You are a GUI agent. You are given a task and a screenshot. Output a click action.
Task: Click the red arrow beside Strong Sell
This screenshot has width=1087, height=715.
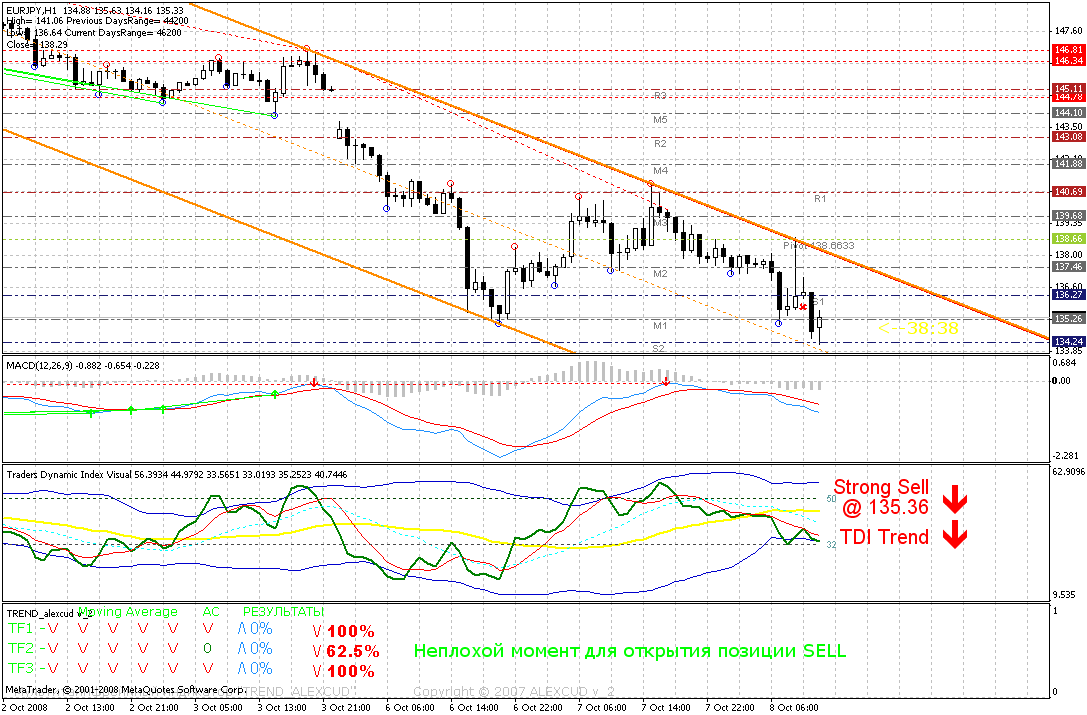pos(955,499)
